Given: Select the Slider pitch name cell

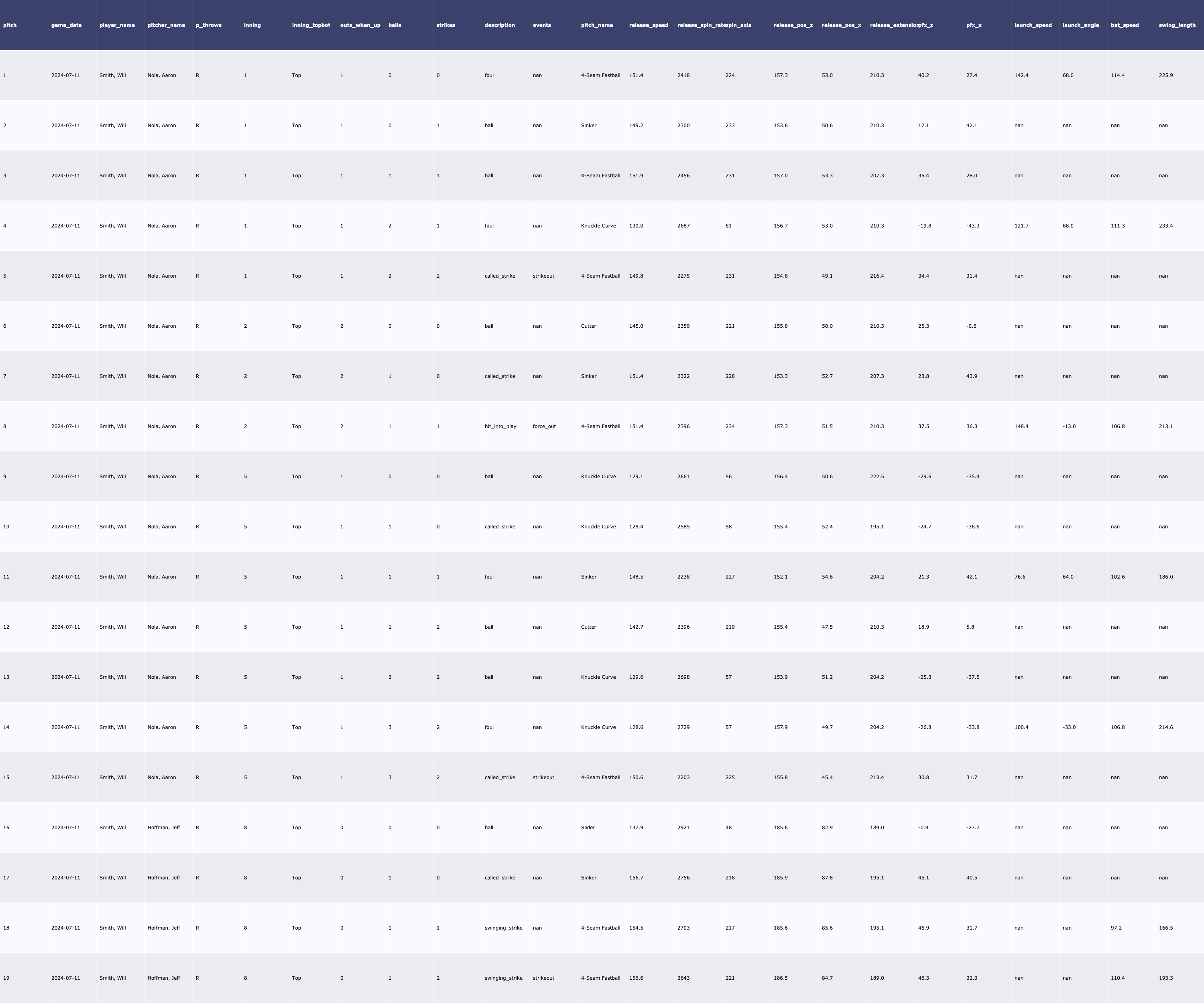Looking at the screenshot, I should pyautogui.click(x=588, y=828).
